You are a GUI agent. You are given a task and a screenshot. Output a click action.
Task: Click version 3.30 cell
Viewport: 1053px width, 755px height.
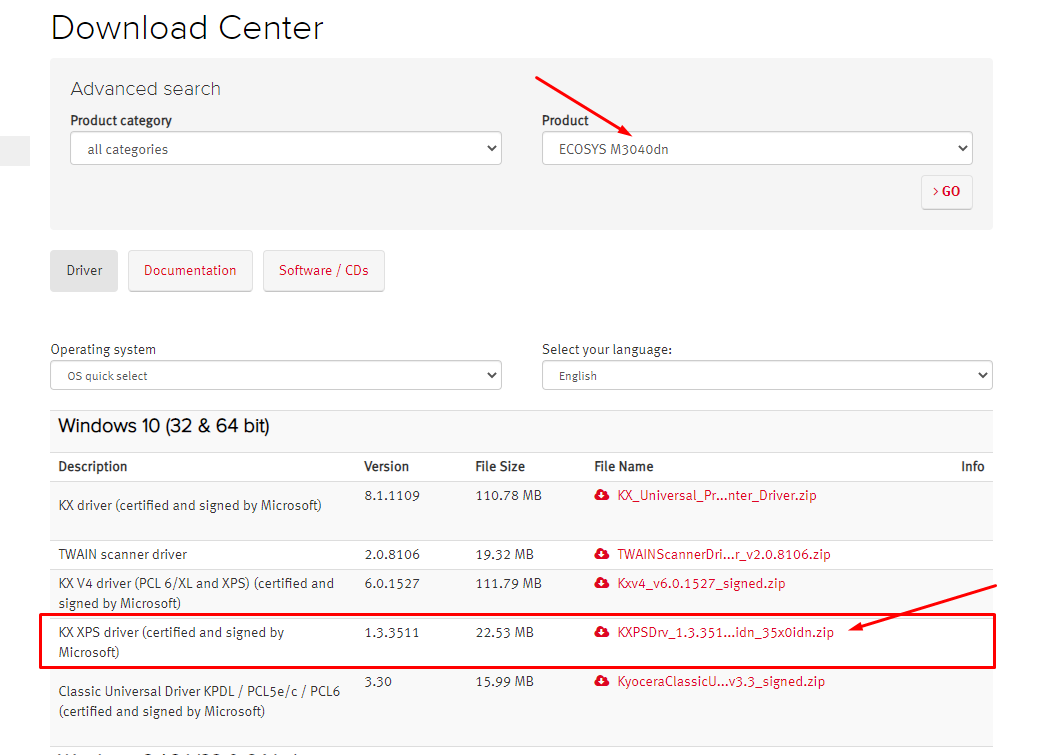(378, 682)
